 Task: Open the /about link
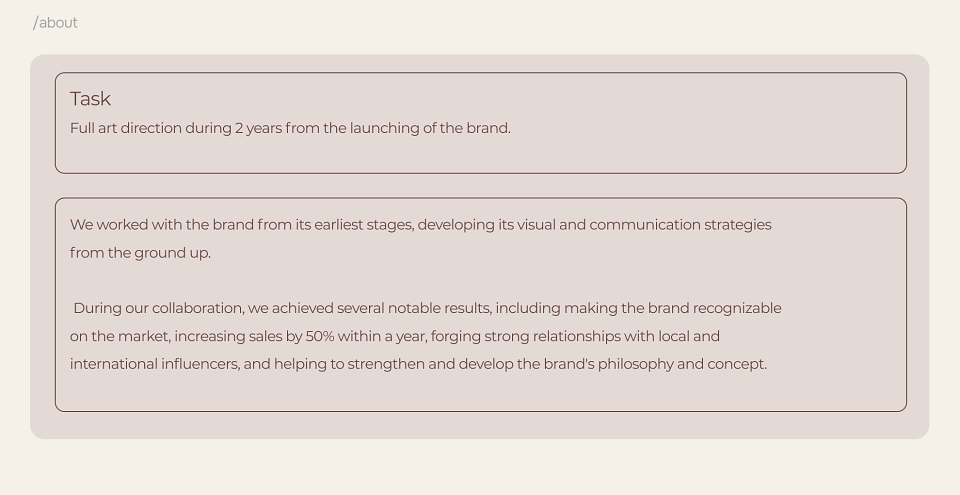[x=55, y=23]
